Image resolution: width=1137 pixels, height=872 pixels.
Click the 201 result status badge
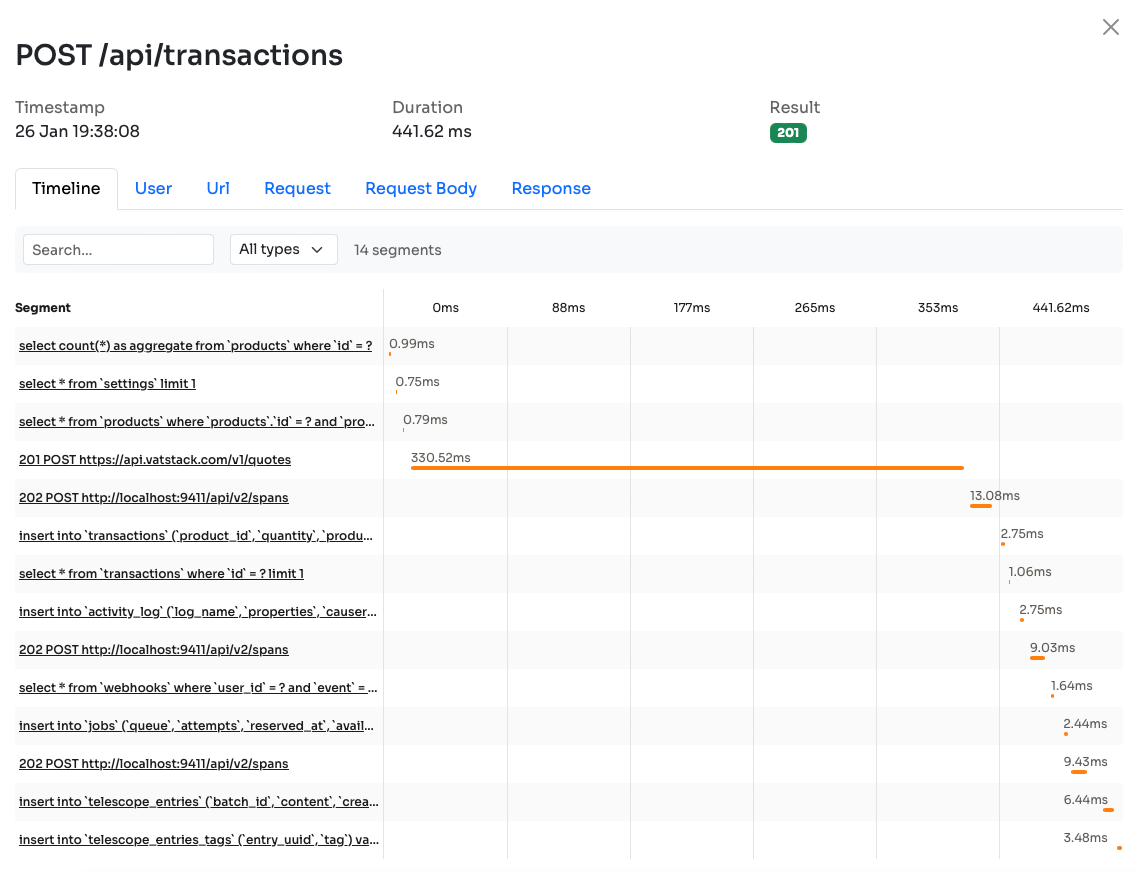(788, 133)
